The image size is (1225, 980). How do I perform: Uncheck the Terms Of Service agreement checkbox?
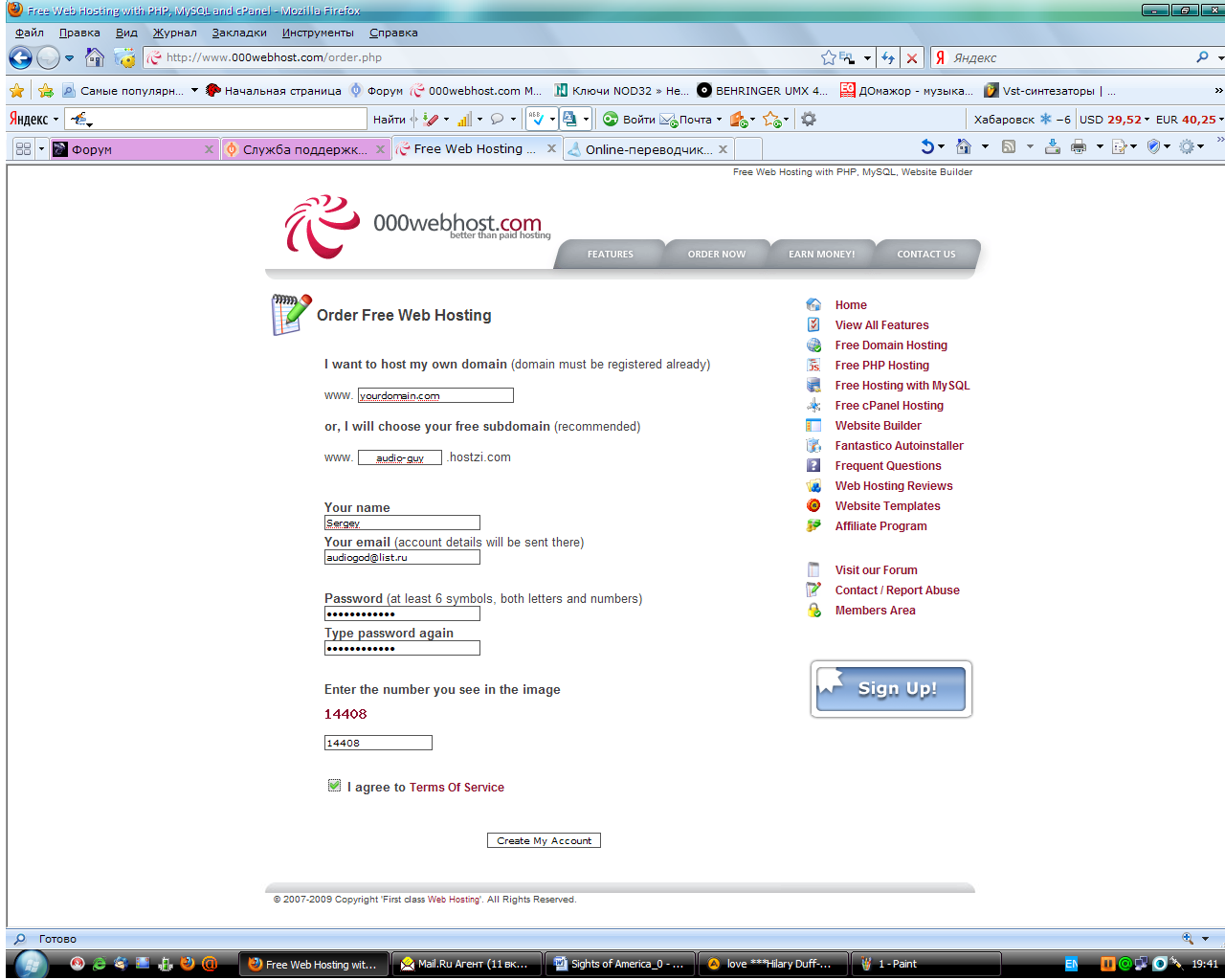(x=334, y=786)
